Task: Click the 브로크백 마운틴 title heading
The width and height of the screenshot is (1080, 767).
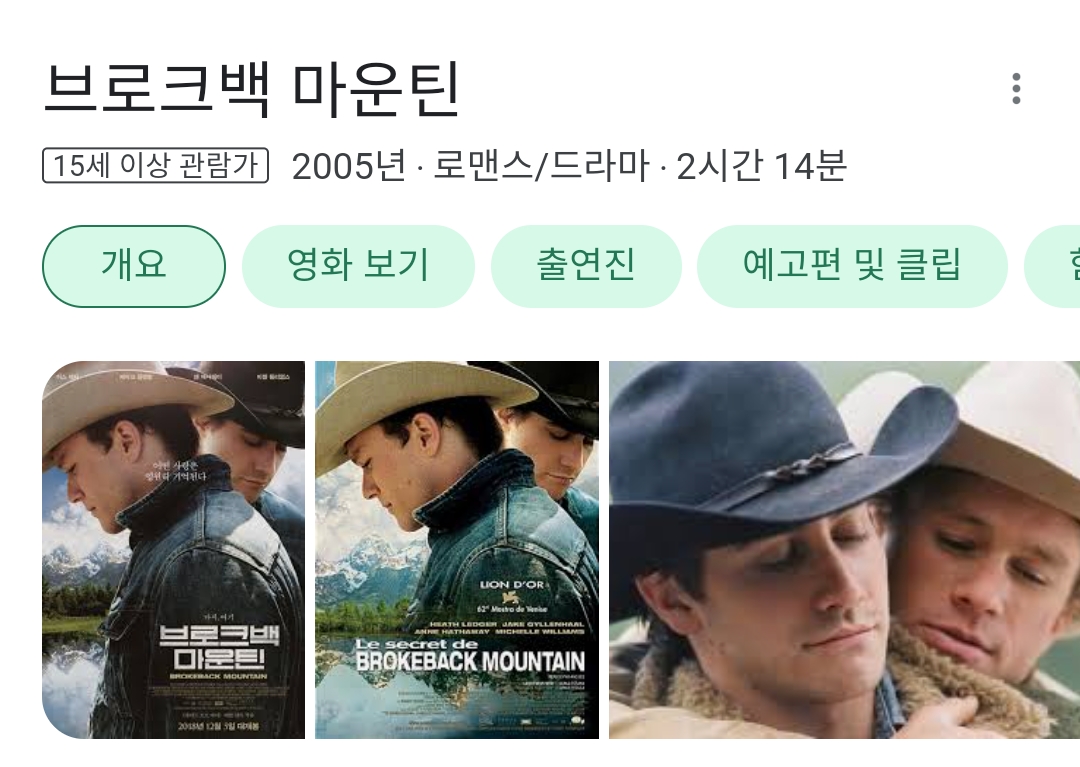Action: tap(252, 90)
